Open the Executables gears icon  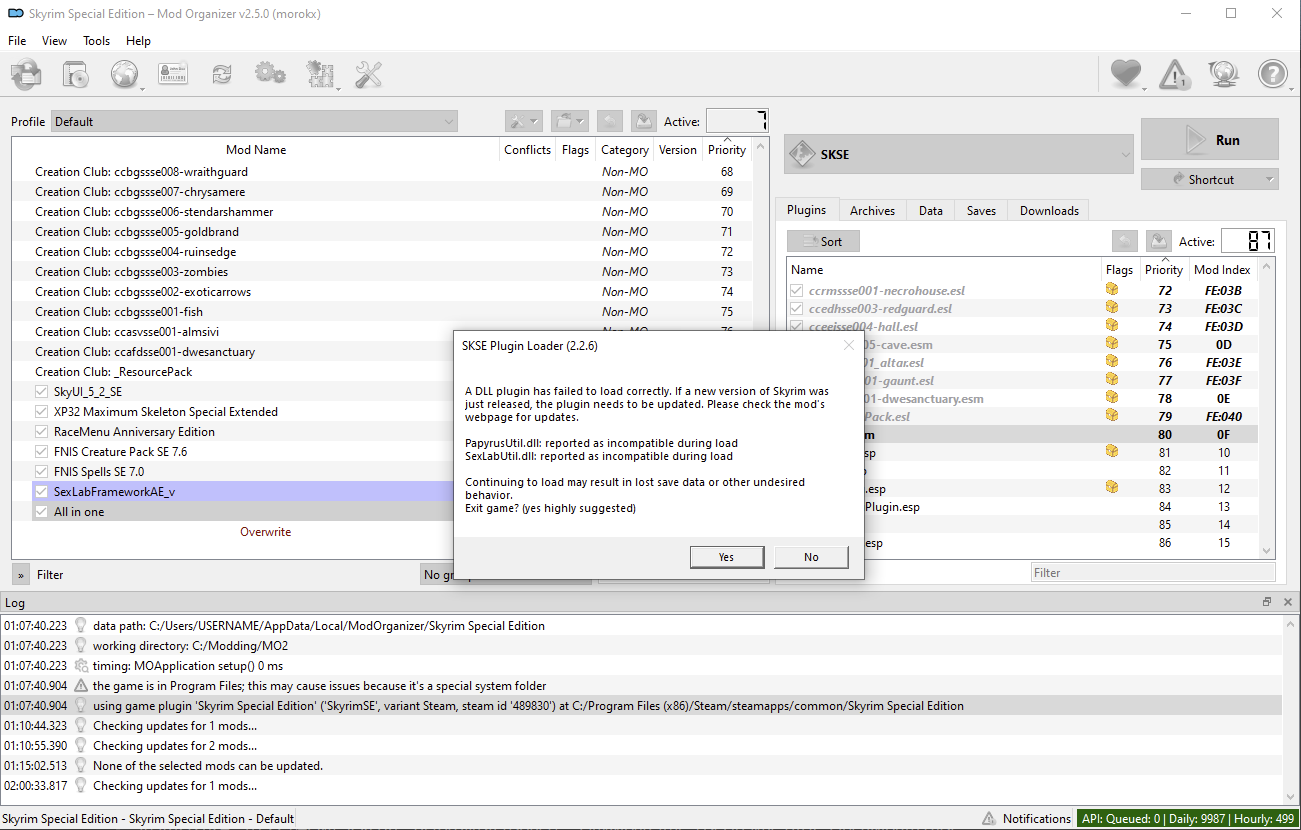click(270, 74)
